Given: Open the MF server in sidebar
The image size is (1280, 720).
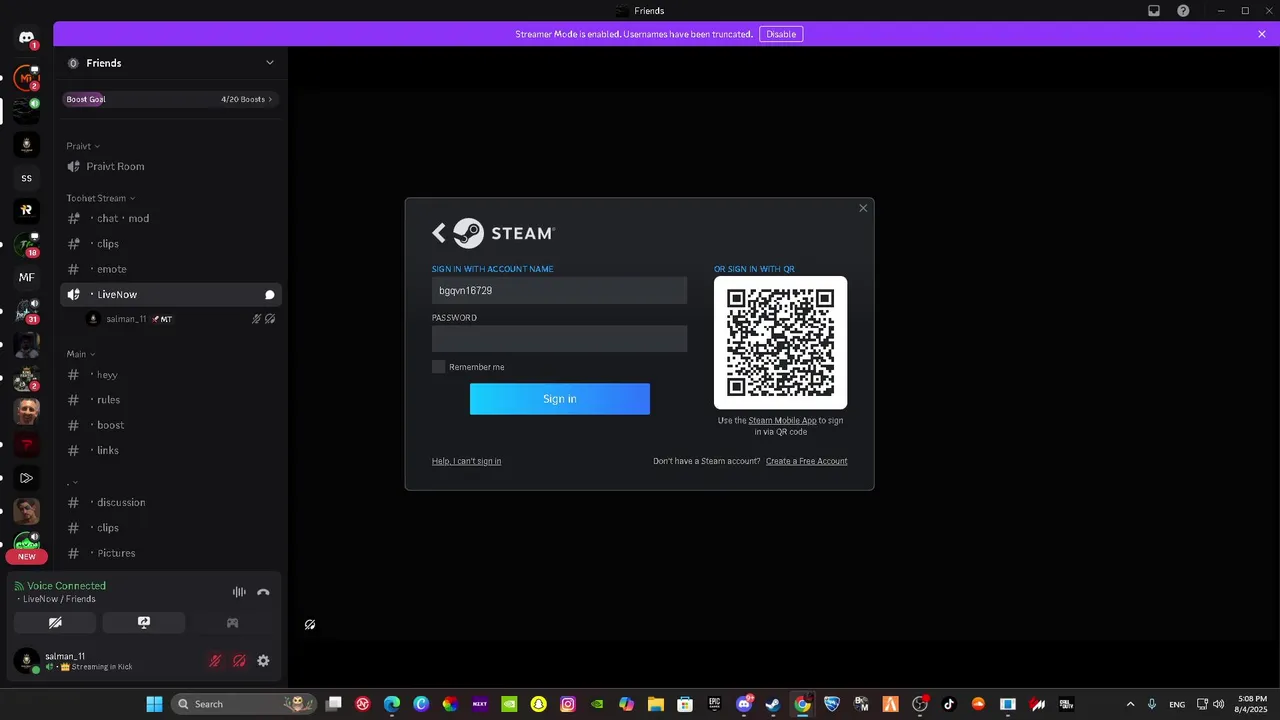Looking at the screenshot, I should (x=26, y=277).
